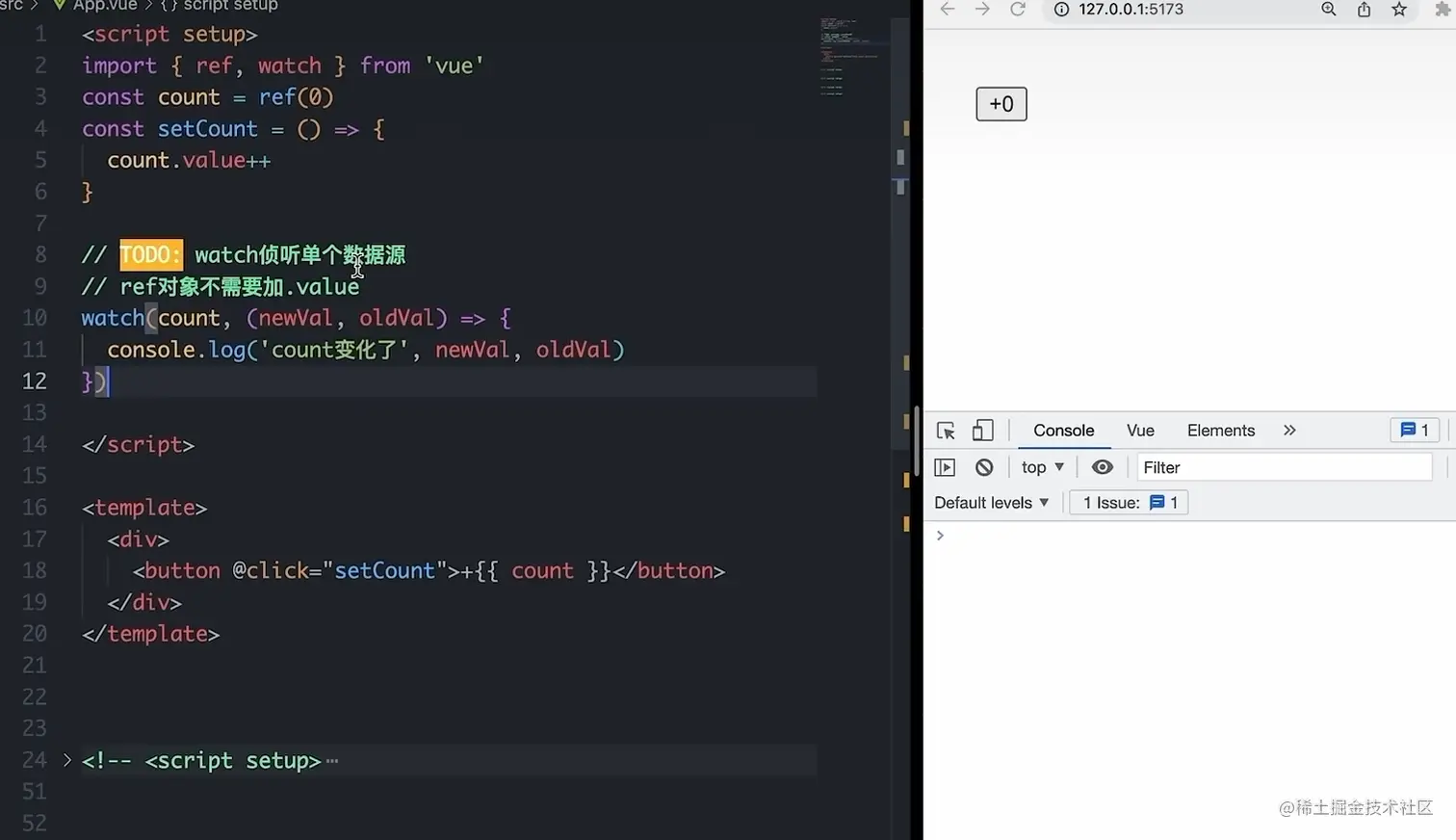Screen dimensions: 1456x840
Task: Click the site info icon beside address
Action: 1062,10
